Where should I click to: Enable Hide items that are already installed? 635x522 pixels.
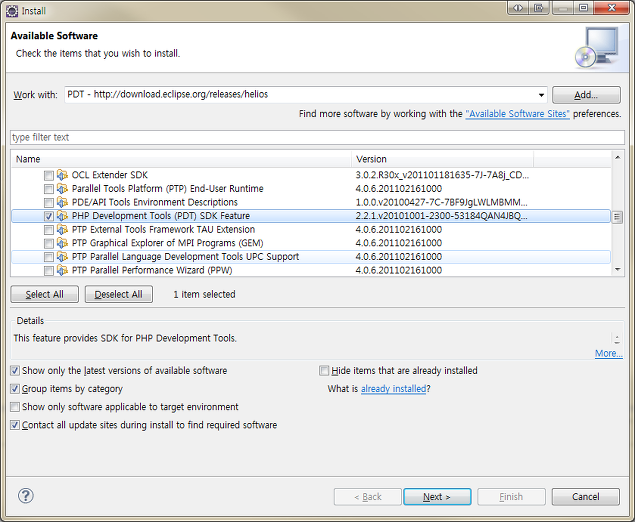[x=324, y=371]
